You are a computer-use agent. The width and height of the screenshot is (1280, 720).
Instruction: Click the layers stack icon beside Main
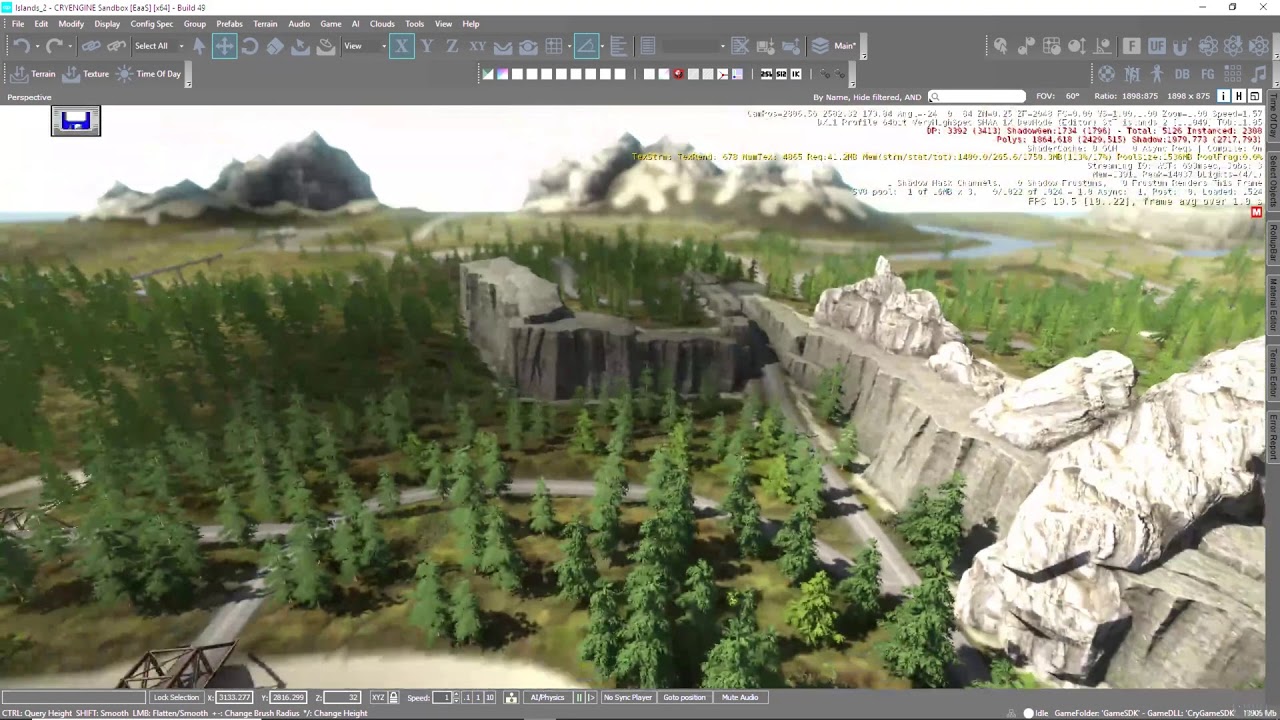click(x=820, y=46)
